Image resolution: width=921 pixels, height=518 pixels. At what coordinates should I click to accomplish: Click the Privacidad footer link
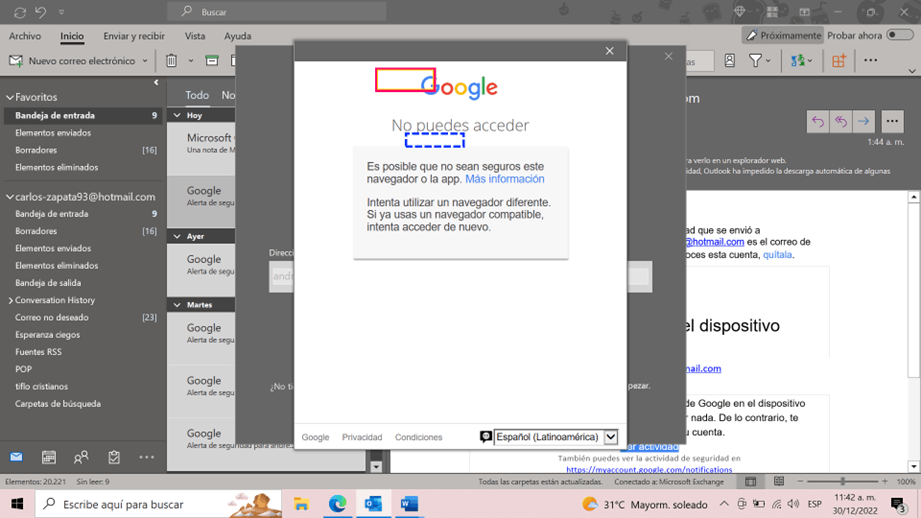(362, 437)
